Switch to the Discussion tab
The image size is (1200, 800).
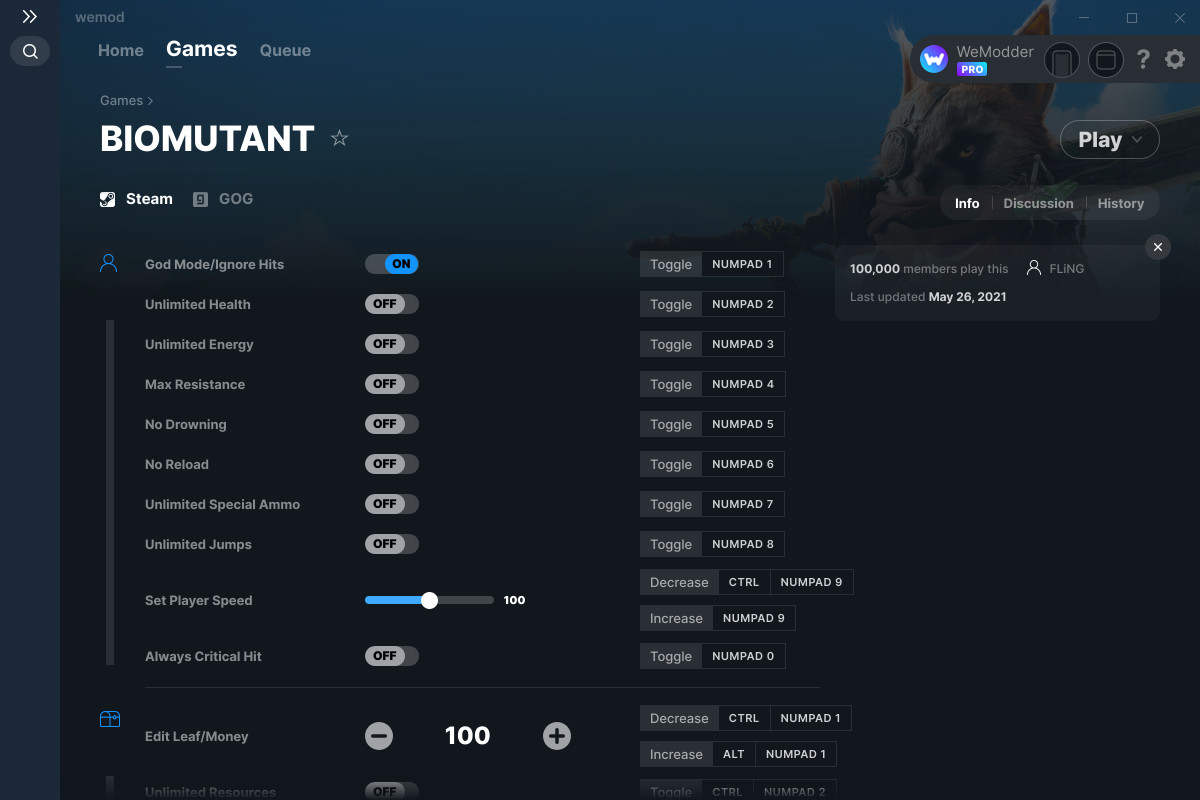pos(1038,203)
